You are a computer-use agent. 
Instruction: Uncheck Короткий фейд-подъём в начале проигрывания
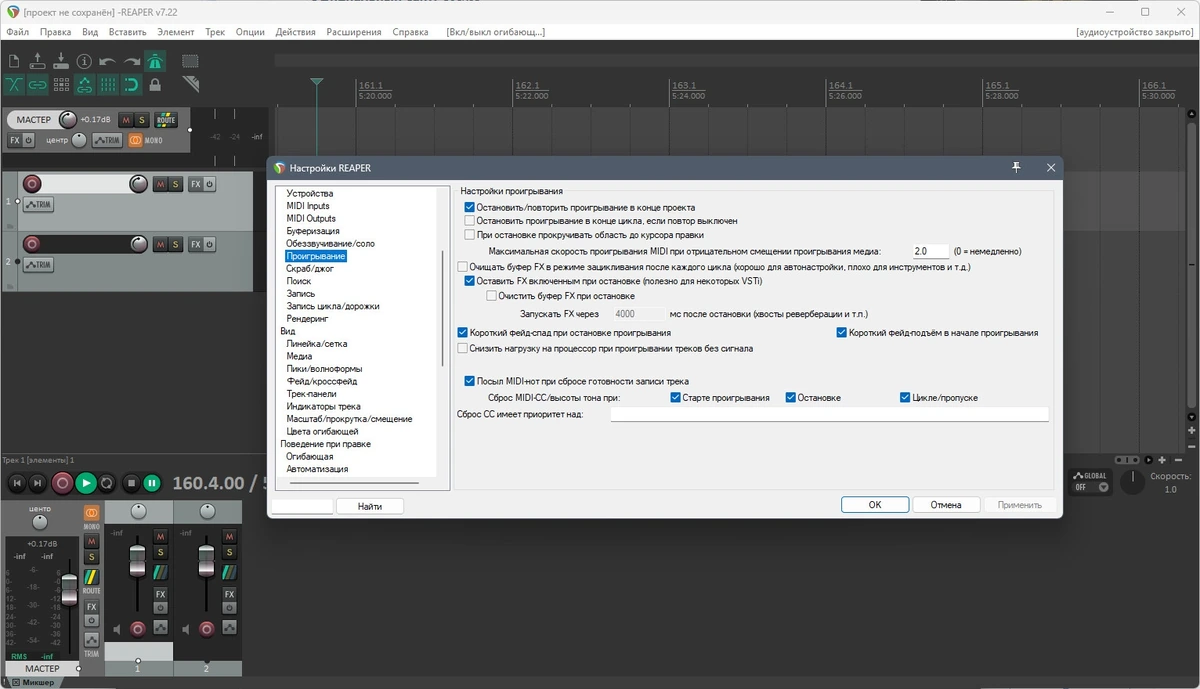point(842,333)
